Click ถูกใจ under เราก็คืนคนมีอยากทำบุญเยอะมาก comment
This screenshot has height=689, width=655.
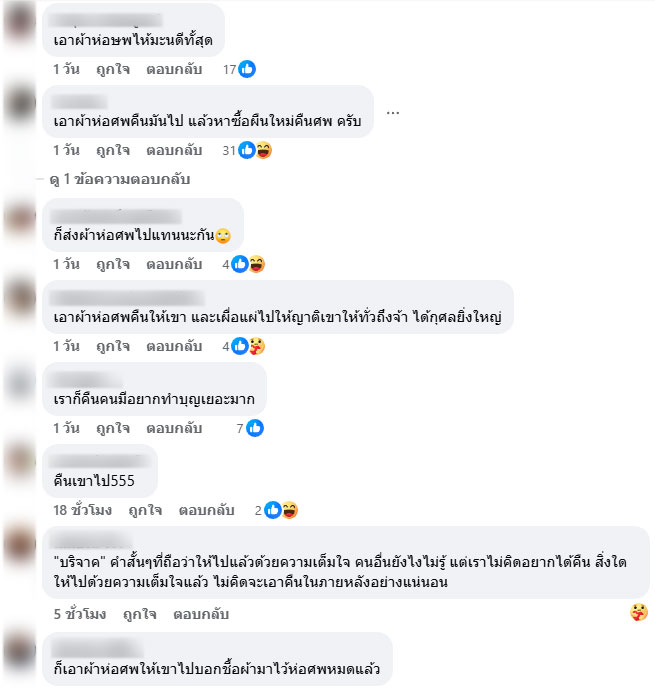tap(113, 428)
